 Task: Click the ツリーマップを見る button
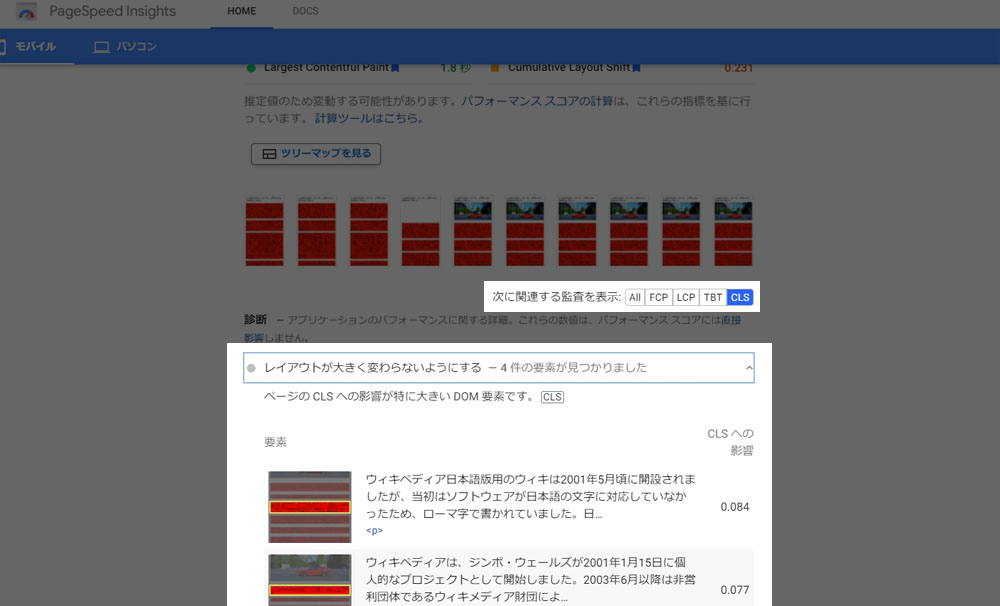(x=316, y=154)
